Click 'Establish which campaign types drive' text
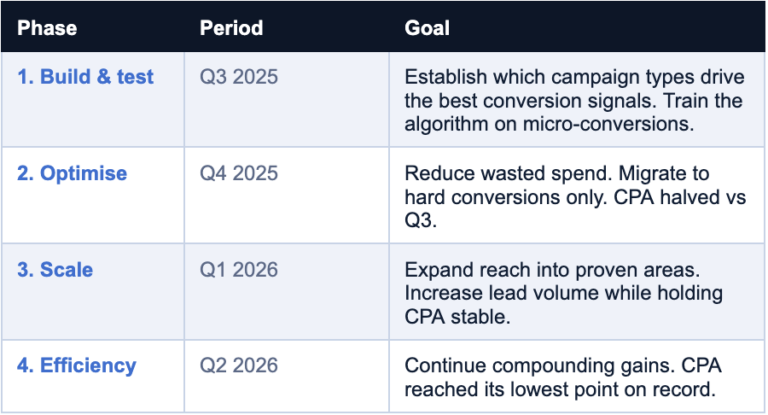This screenshot has height=415, width=768. click(x=575, y=77)
